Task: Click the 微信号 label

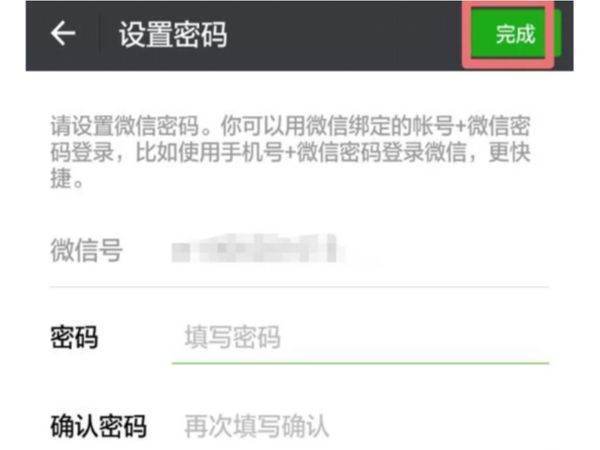Action: (86, 250)
